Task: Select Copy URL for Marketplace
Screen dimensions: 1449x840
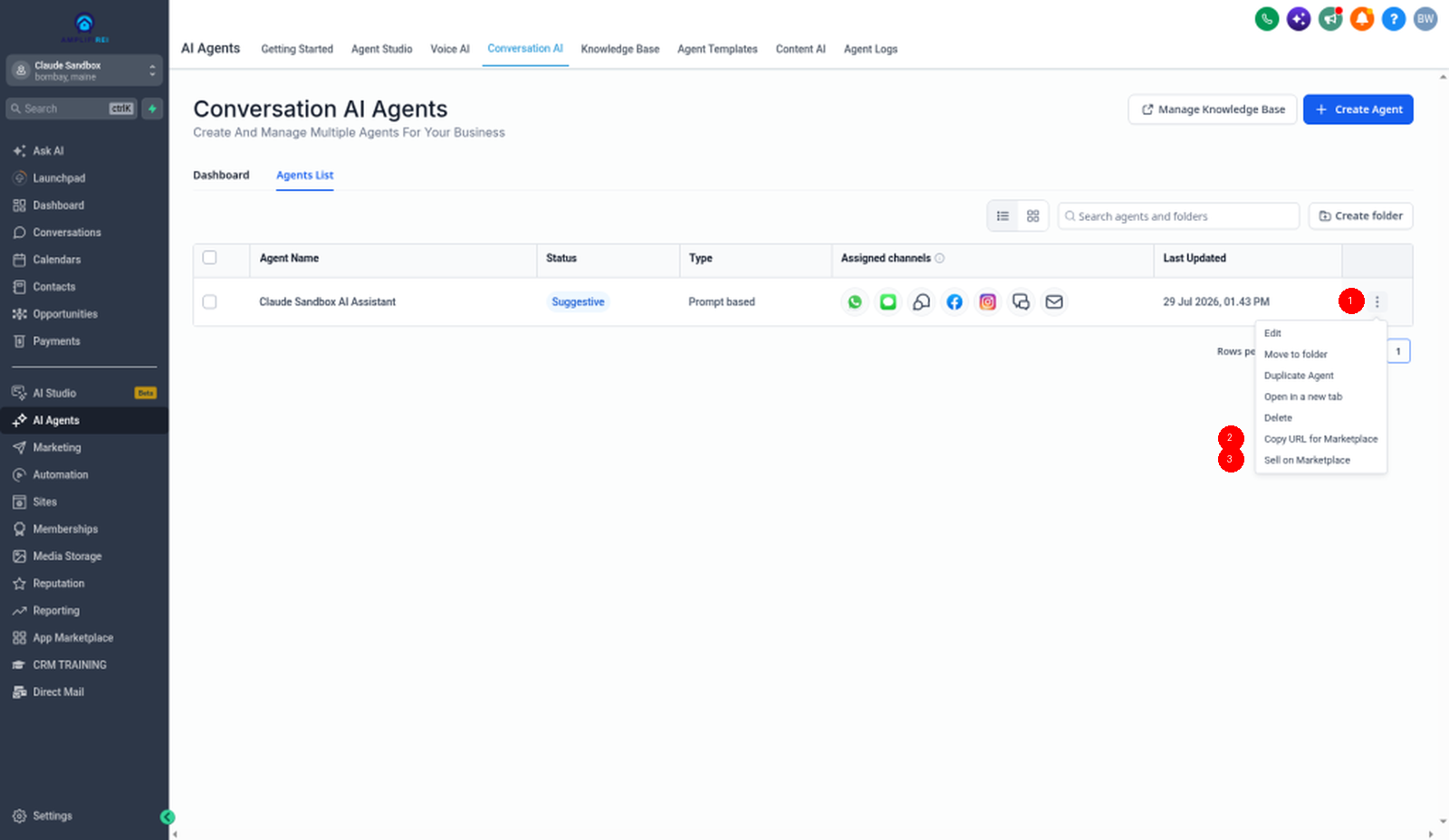Action: 1320,439
